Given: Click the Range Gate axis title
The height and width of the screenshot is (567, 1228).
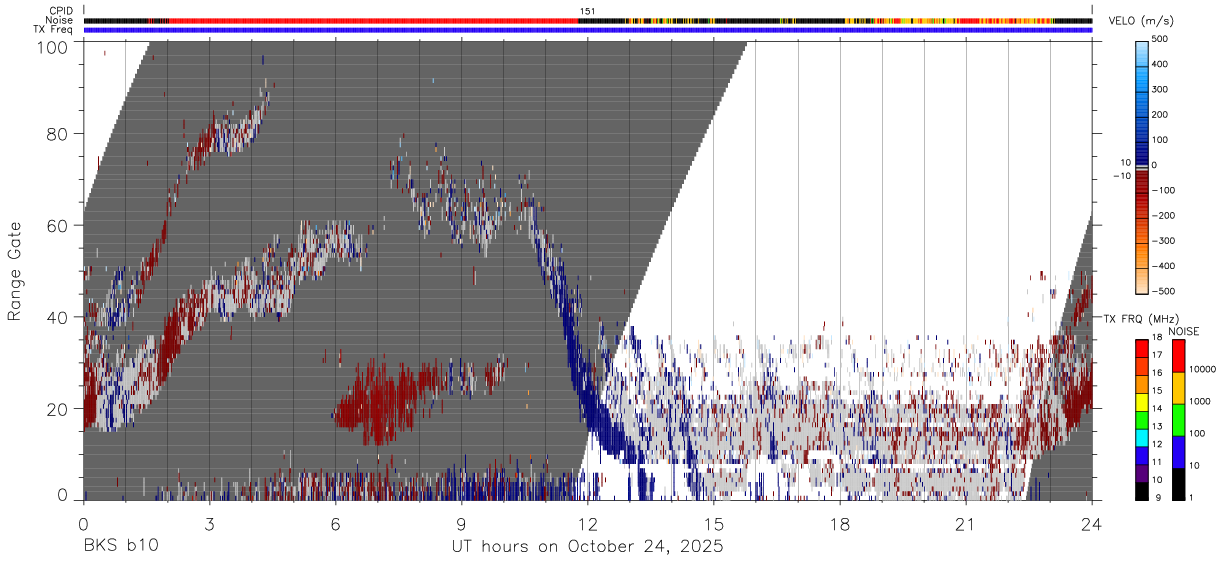Looking at the screenshot, I should pos(15,272).
